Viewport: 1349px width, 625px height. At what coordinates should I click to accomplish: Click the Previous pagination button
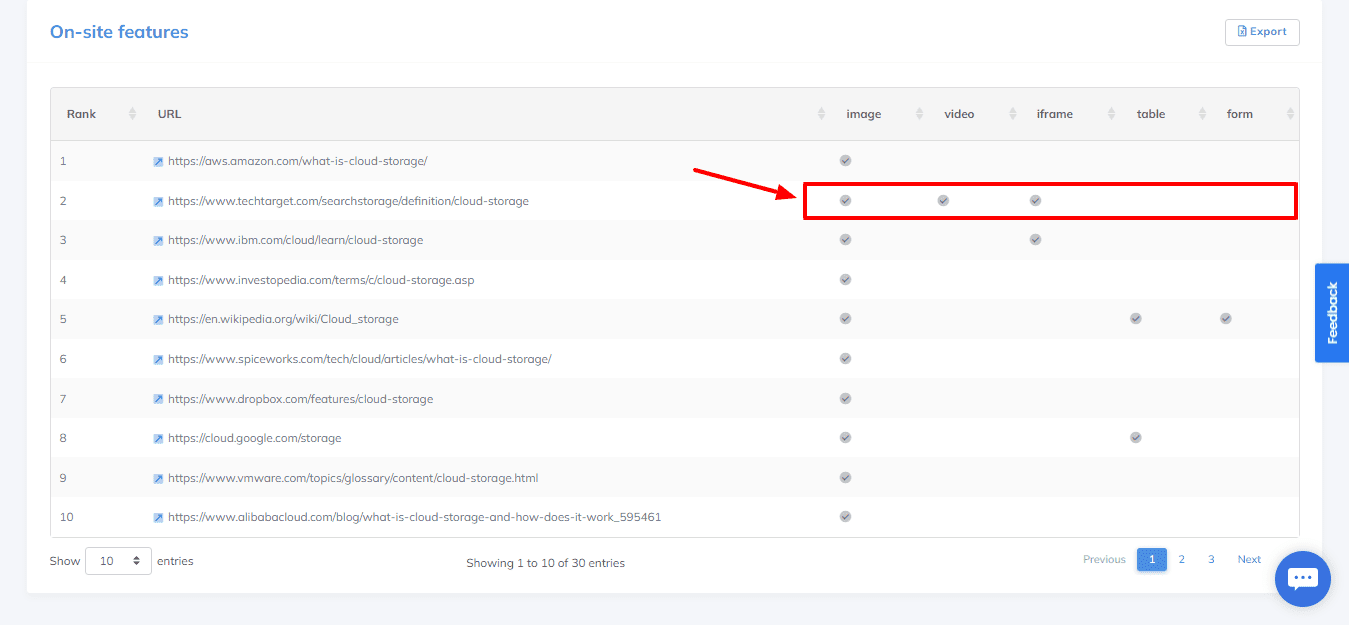click(x=1104, y=560)
